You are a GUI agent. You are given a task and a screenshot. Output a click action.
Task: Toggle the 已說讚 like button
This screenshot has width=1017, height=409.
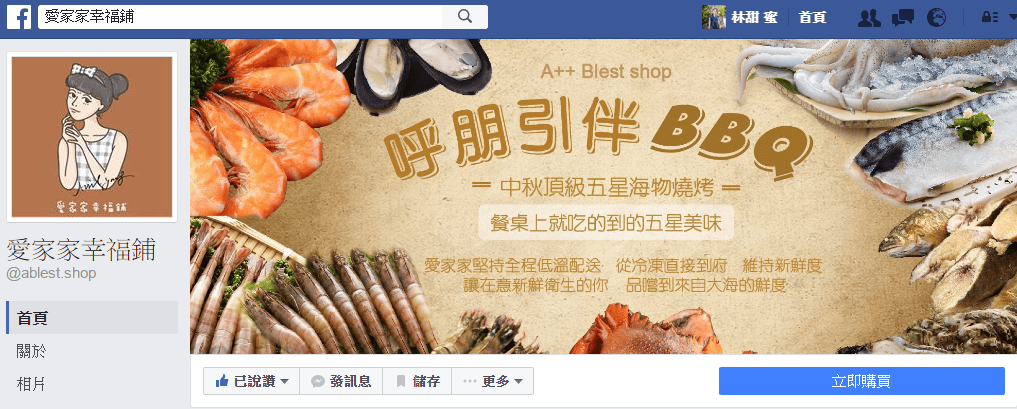point(245,381)
